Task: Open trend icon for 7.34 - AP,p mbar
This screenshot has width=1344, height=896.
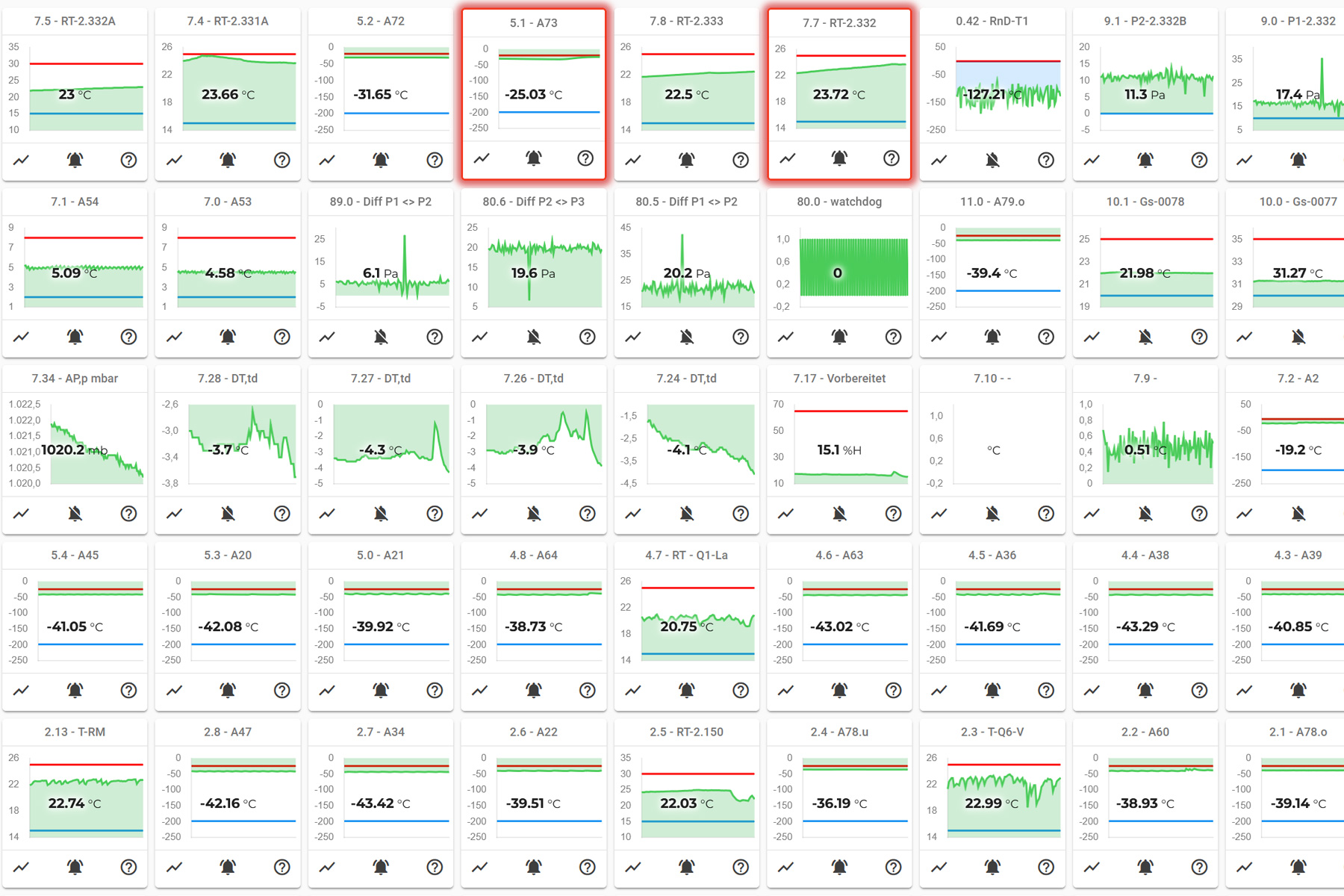Action: point(22,514)
